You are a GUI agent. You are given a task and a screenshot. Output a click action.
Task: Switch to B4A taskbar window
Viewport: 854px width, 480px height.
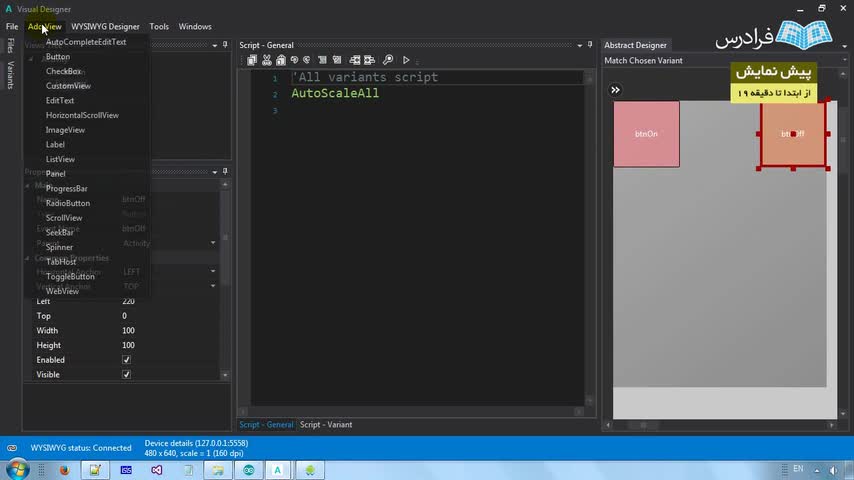(x=278, y=470)
